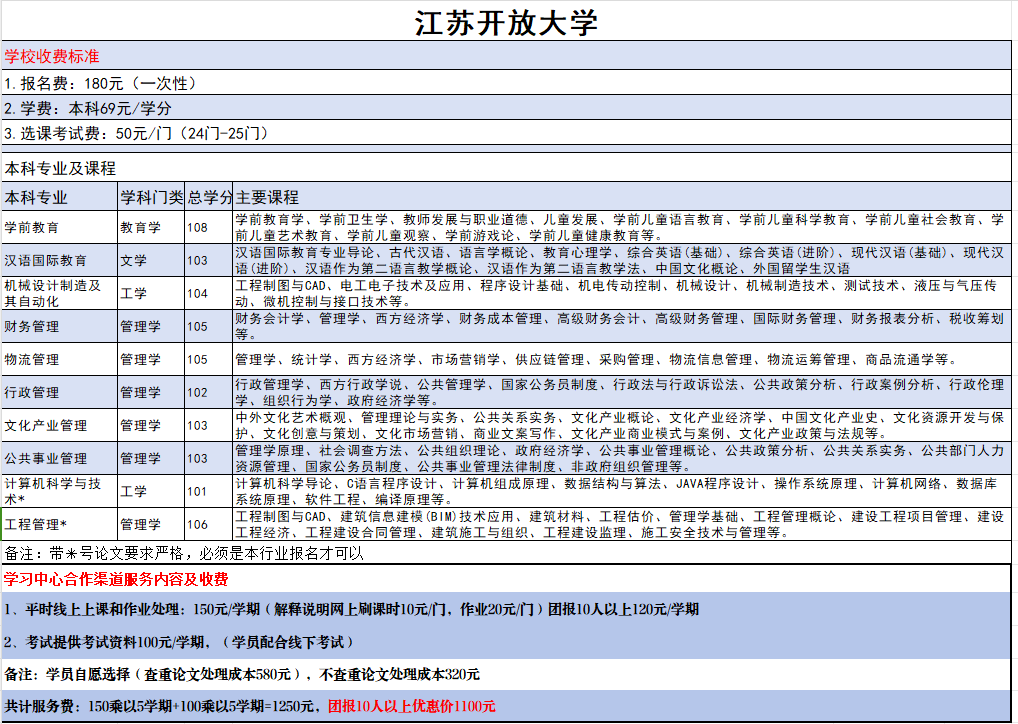
Task: Select the red "学校收费标准" heading cell
Action: coord(506,56)
